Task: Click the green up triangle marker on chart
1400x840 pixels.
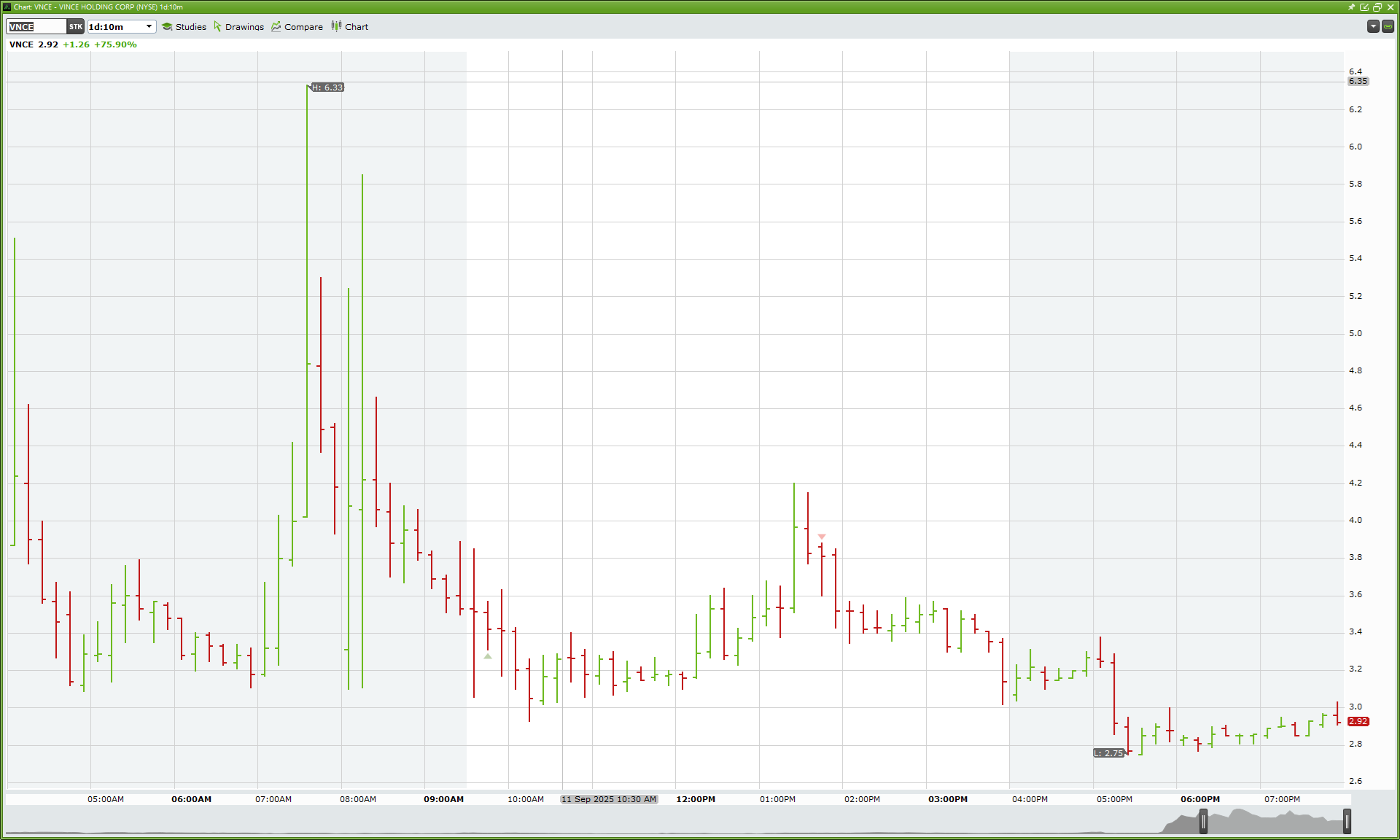Action: [488, 656]
